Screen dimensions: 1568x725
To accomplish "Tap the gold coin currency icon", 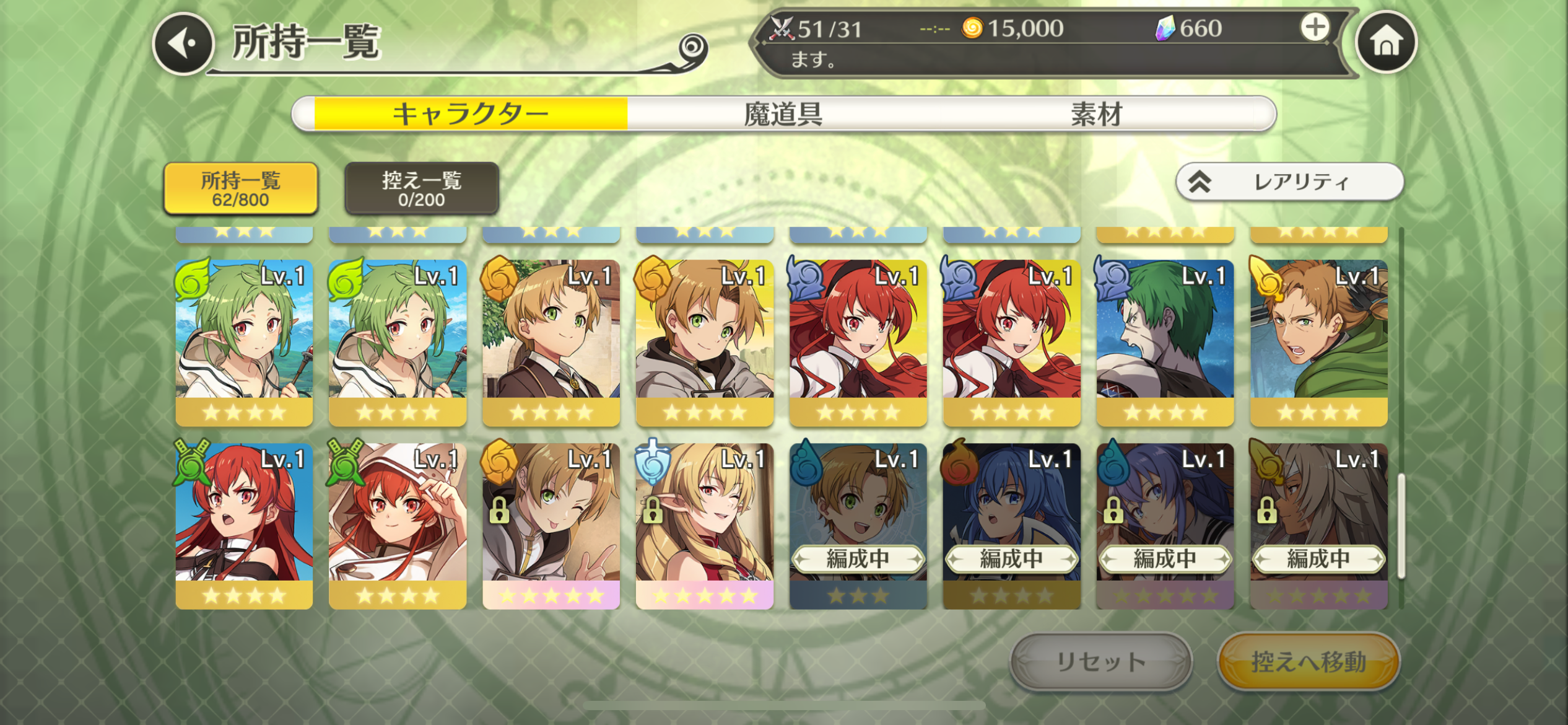I will (972, 28).
